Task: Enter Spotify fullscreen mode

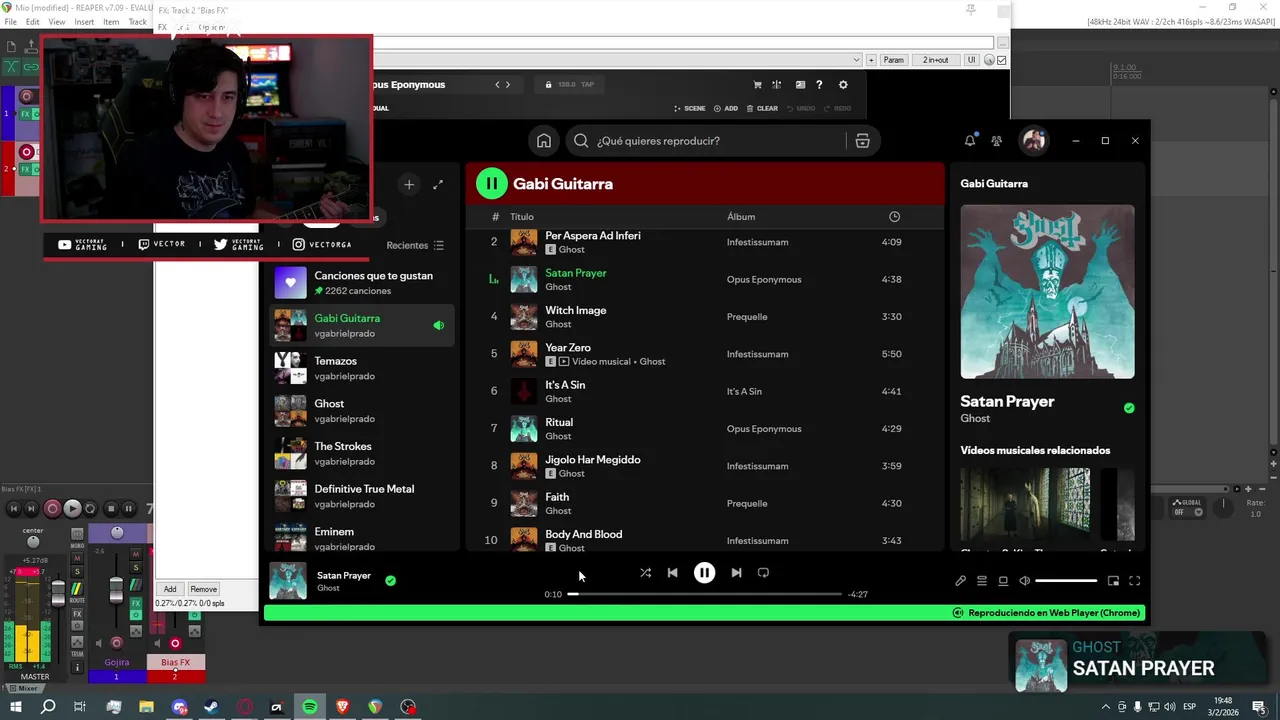Action: click(x=1135, y=581)
